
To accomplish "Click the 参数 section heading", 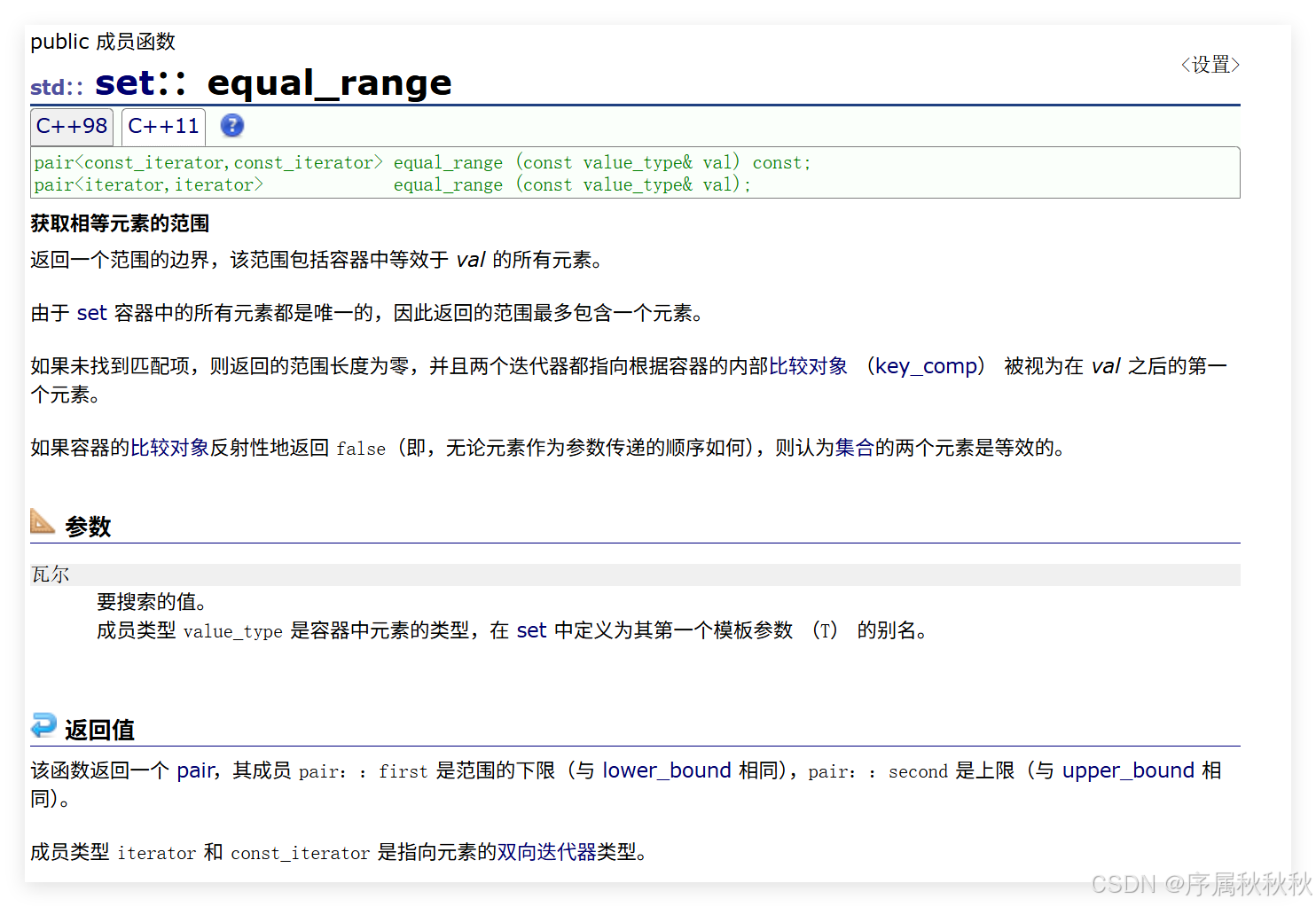I will pos(88,527).
